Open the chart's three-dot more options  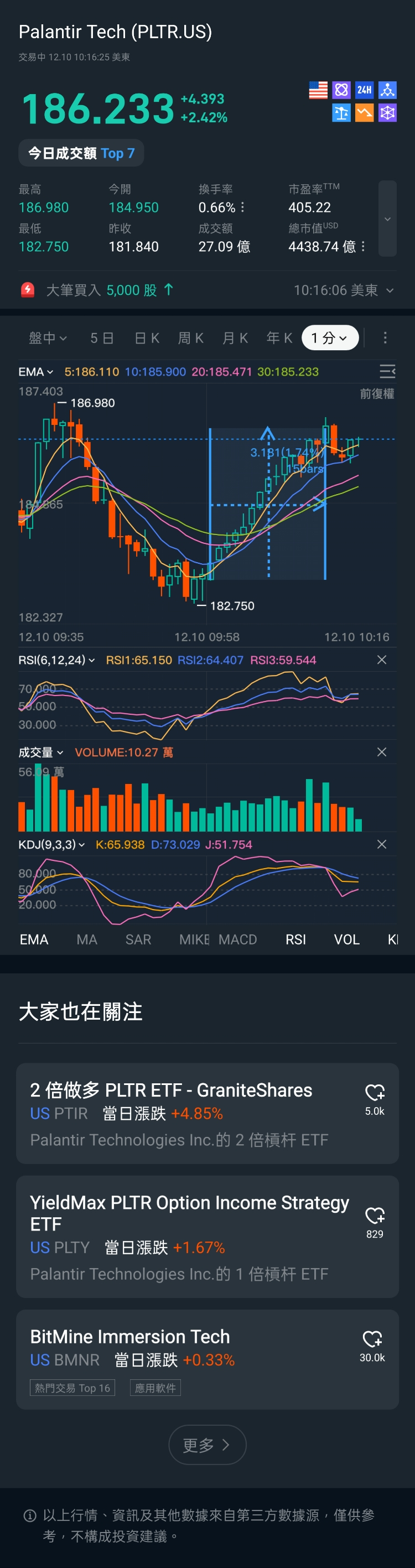click(x=385, y=338)
